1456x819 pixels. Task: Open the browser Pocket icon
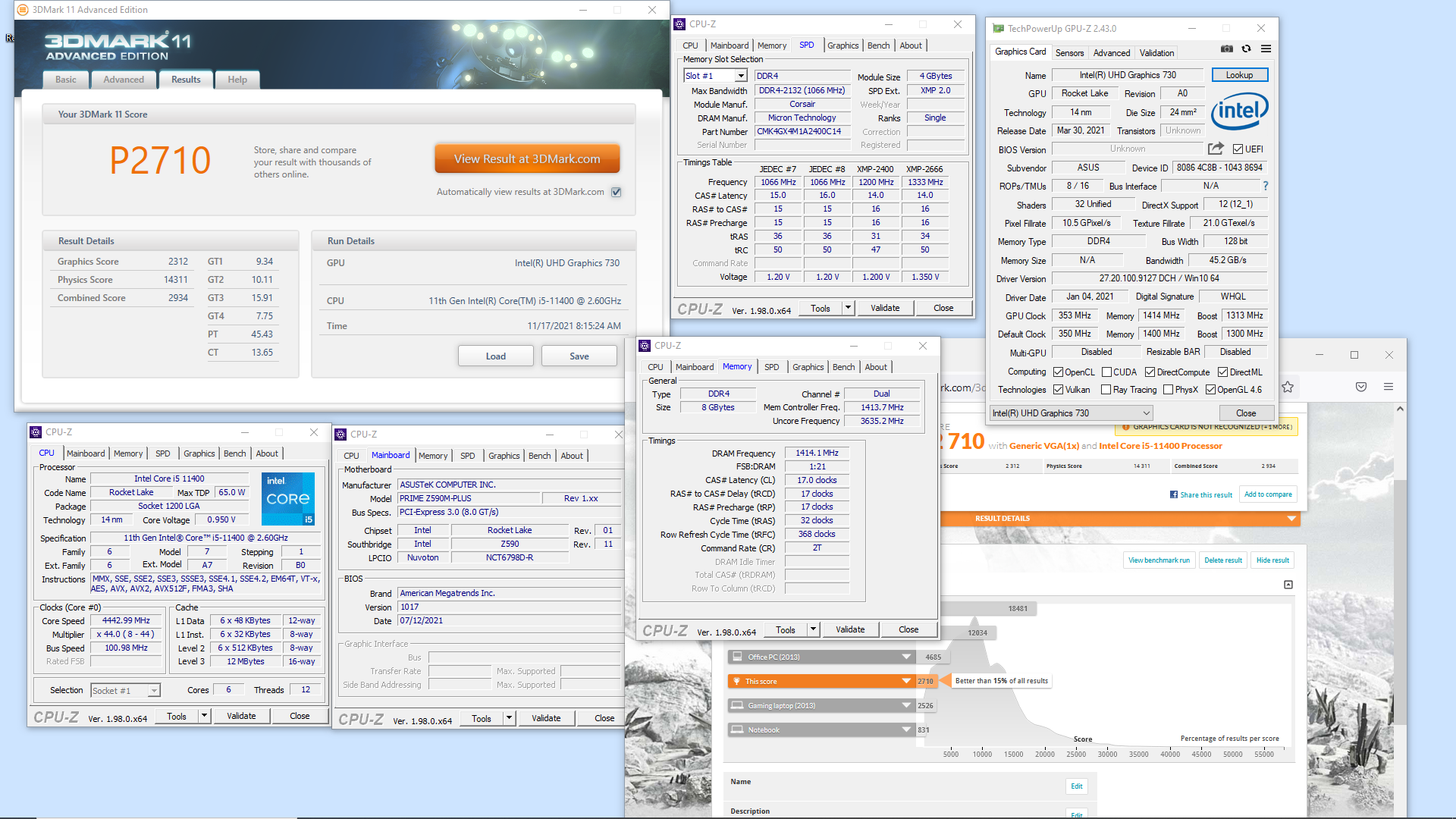[1361, 388]
